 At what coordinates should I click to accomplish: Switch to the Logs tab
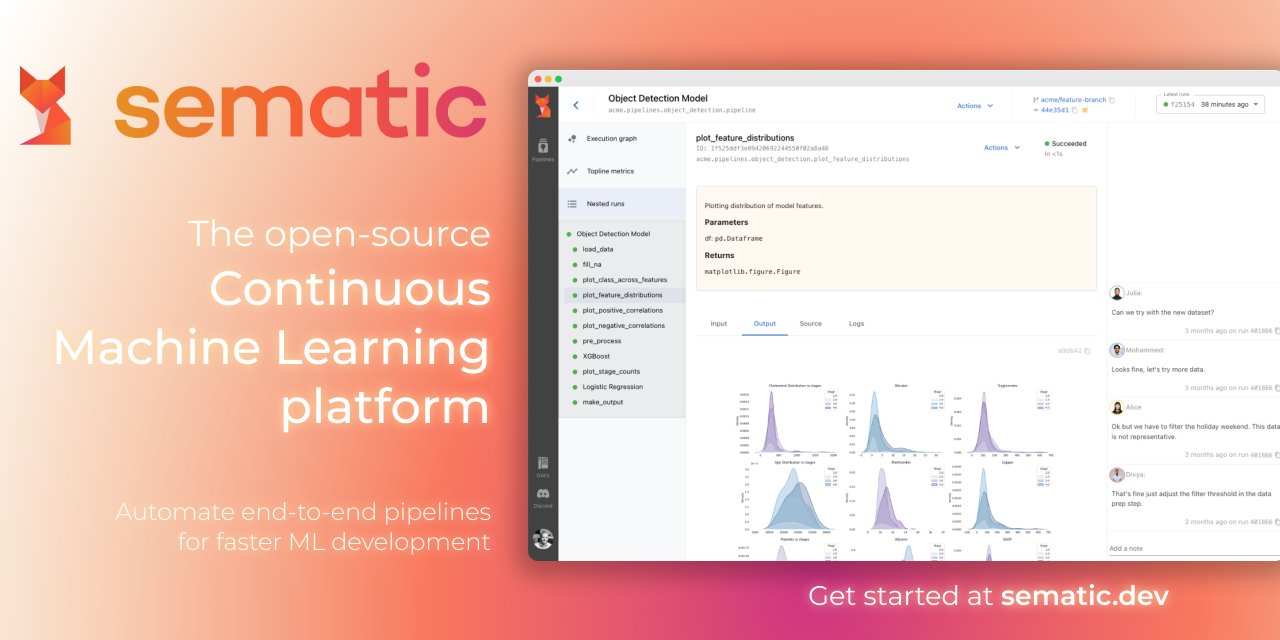click(857, 324)
